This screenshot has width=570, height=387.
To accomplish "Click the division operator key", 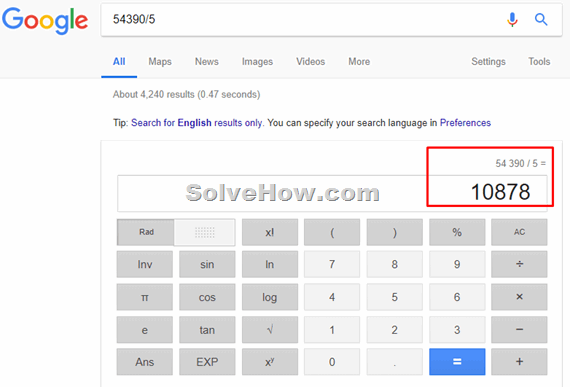I will tap(519, 264).
